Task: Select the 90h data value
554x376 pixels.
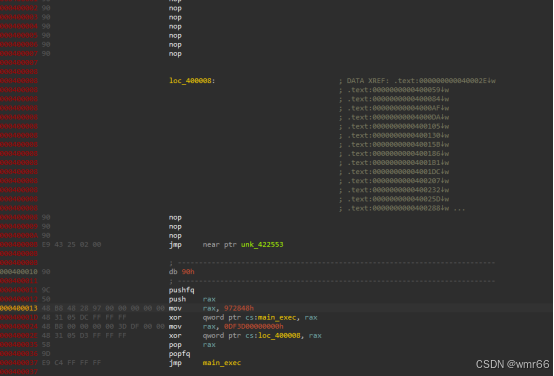Action: click(188, 272)
